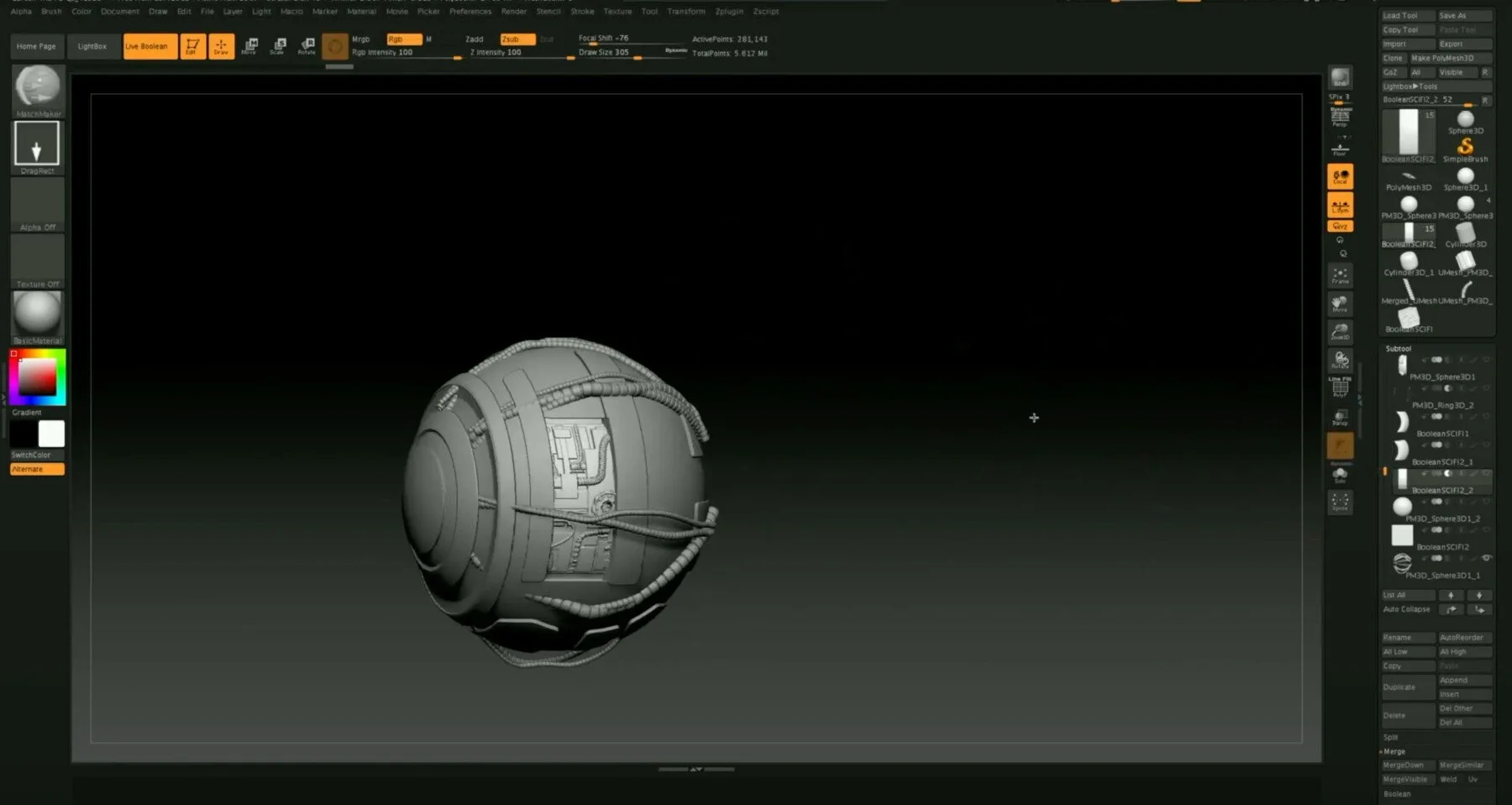Select the Cylinder3D tool thumbnail
The width and height of the screenshot is (1512, 805).
1465,235
